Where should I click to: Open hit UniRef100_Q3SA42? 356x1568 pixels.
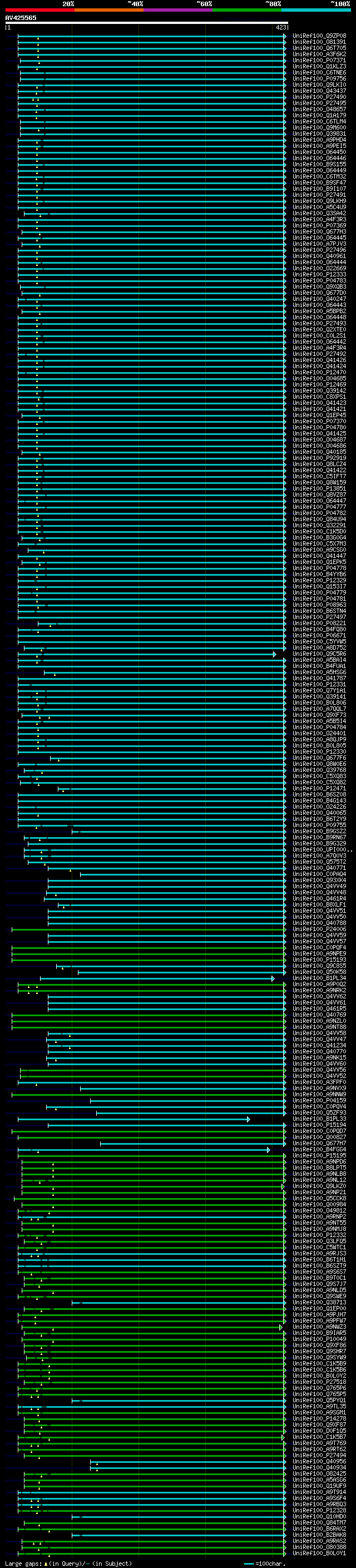point(319,213)
